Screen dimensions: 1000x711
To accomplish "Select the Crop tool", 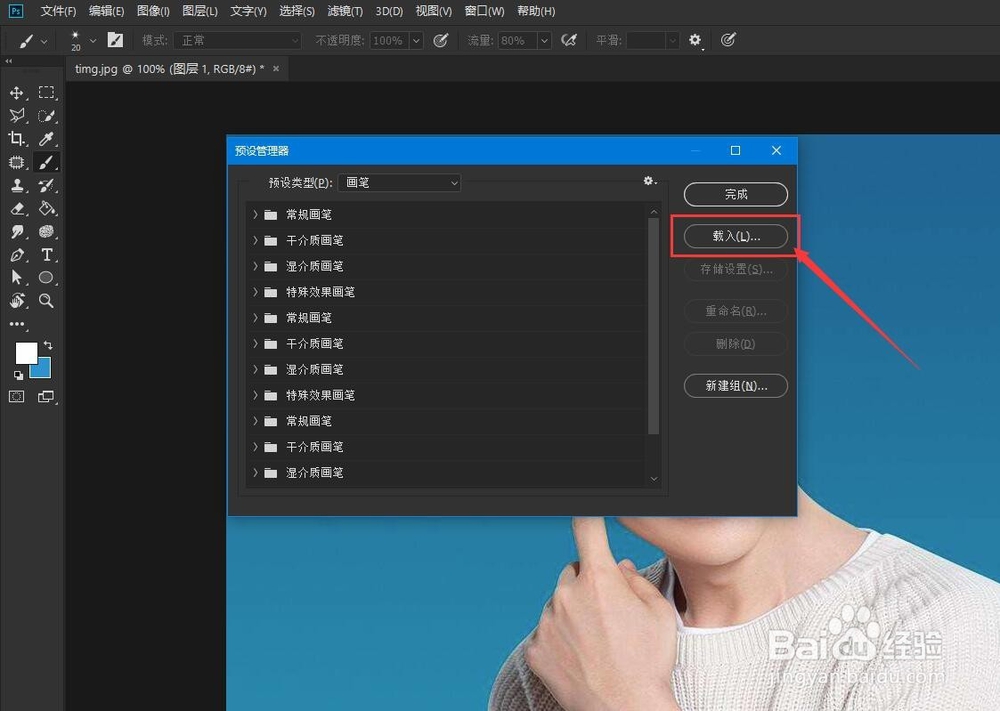I will (17, 138).
